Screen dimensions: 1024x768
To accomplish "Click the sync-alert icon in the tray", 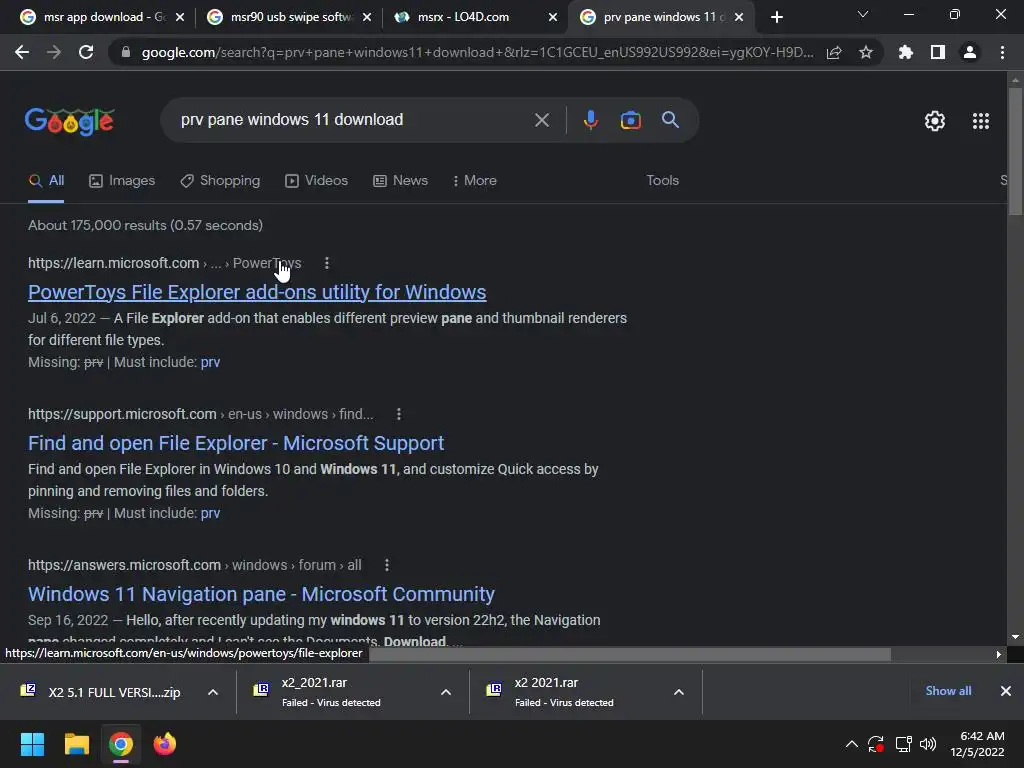I will click(x=876, y=744).
